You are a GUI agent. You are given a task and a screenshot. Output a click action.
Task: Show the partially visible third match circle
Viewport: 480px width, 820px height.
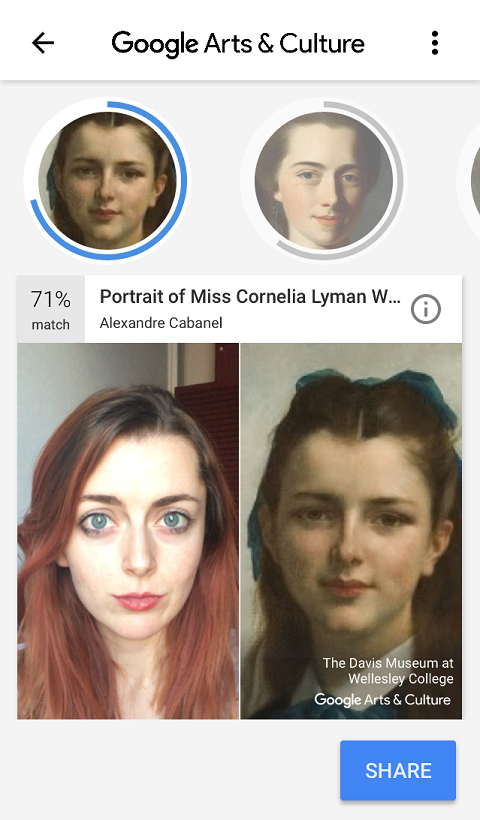pyautogui.click(x=473, y=180)
